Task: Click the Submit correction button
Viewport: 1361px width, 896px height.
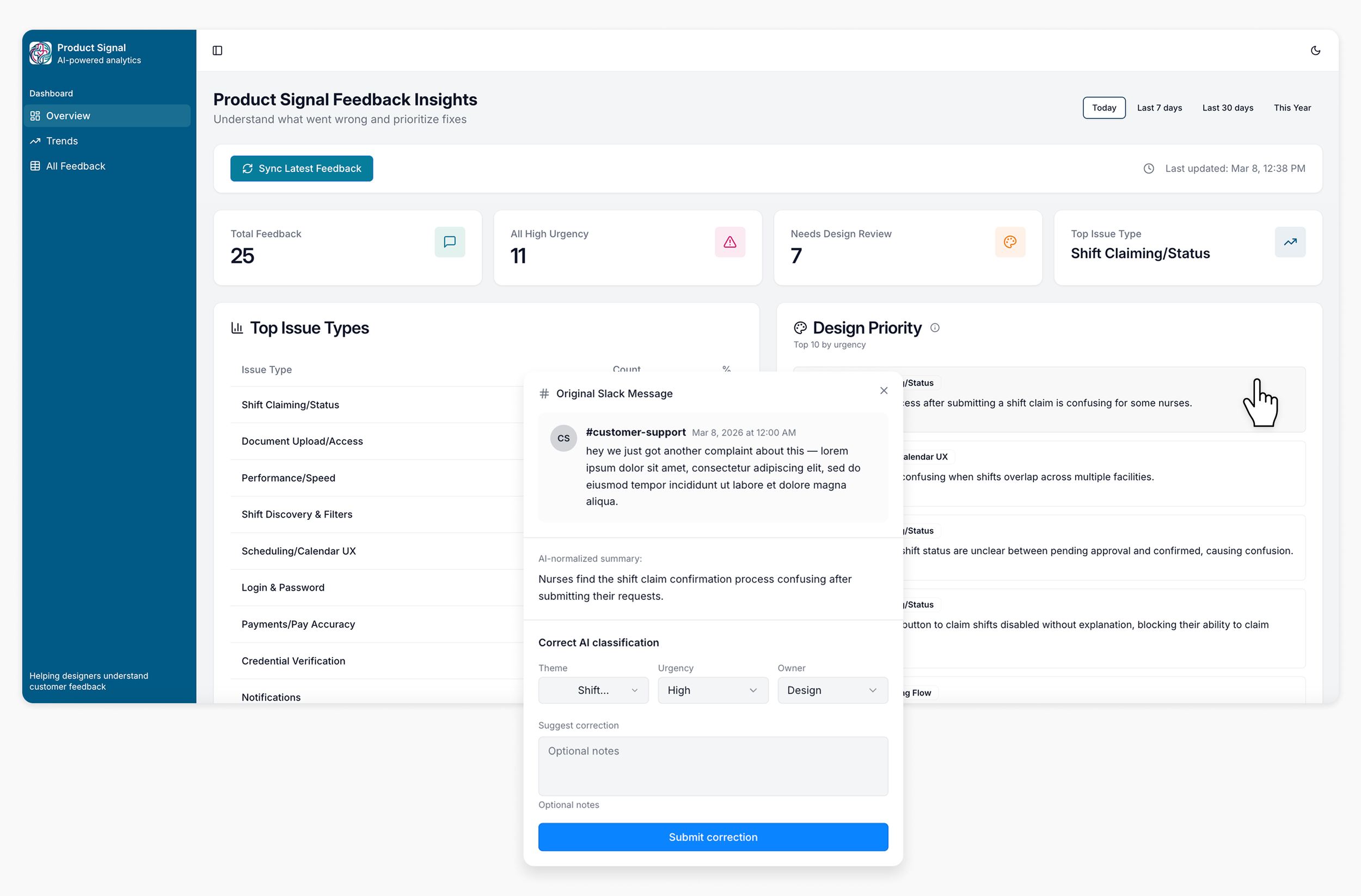Action: coord(713,837)
